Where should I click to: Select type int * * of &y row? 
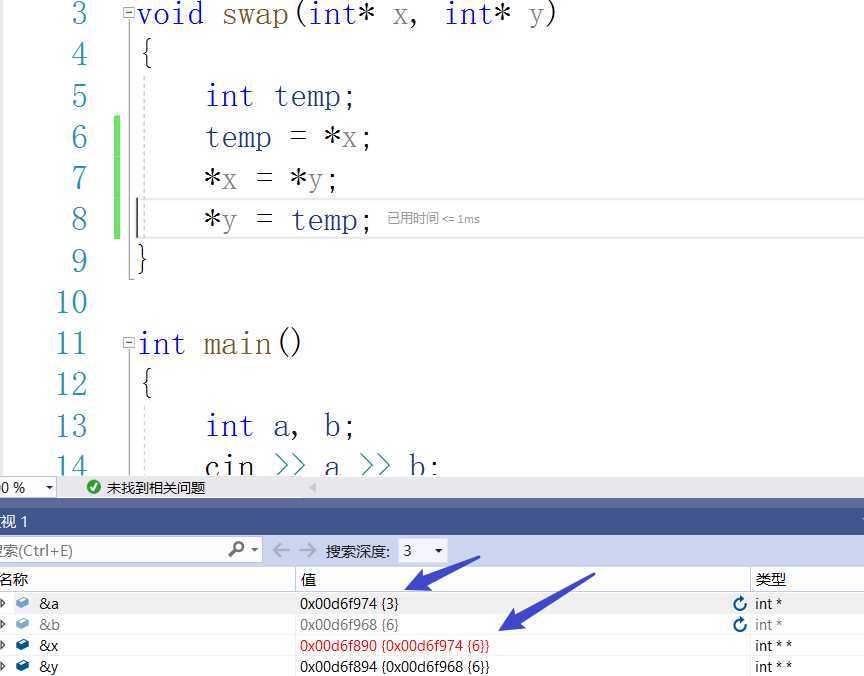(773, 667)
